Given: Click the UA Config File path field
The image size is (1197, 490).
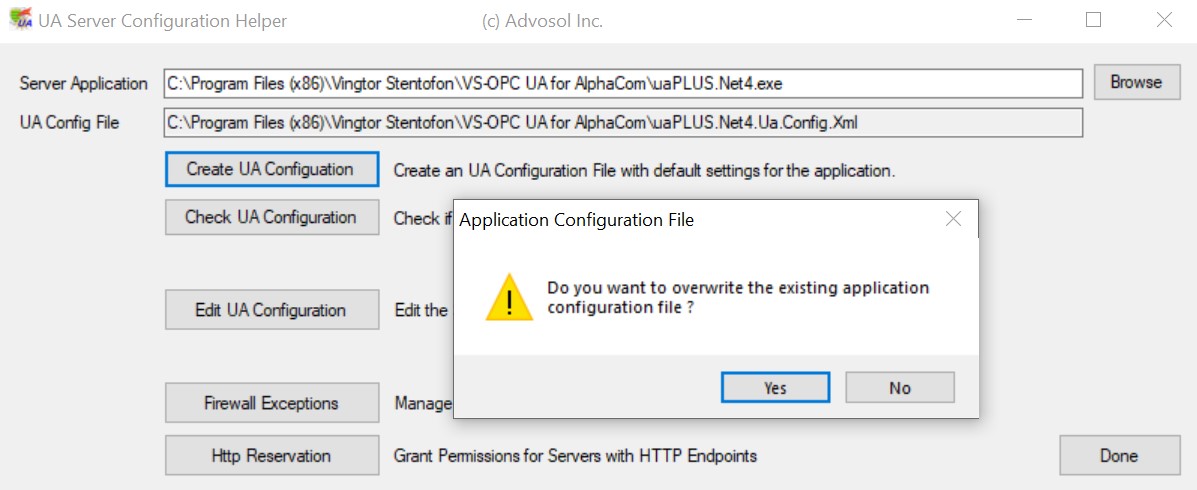Looking at the screenshot, I should coord(622,123).
